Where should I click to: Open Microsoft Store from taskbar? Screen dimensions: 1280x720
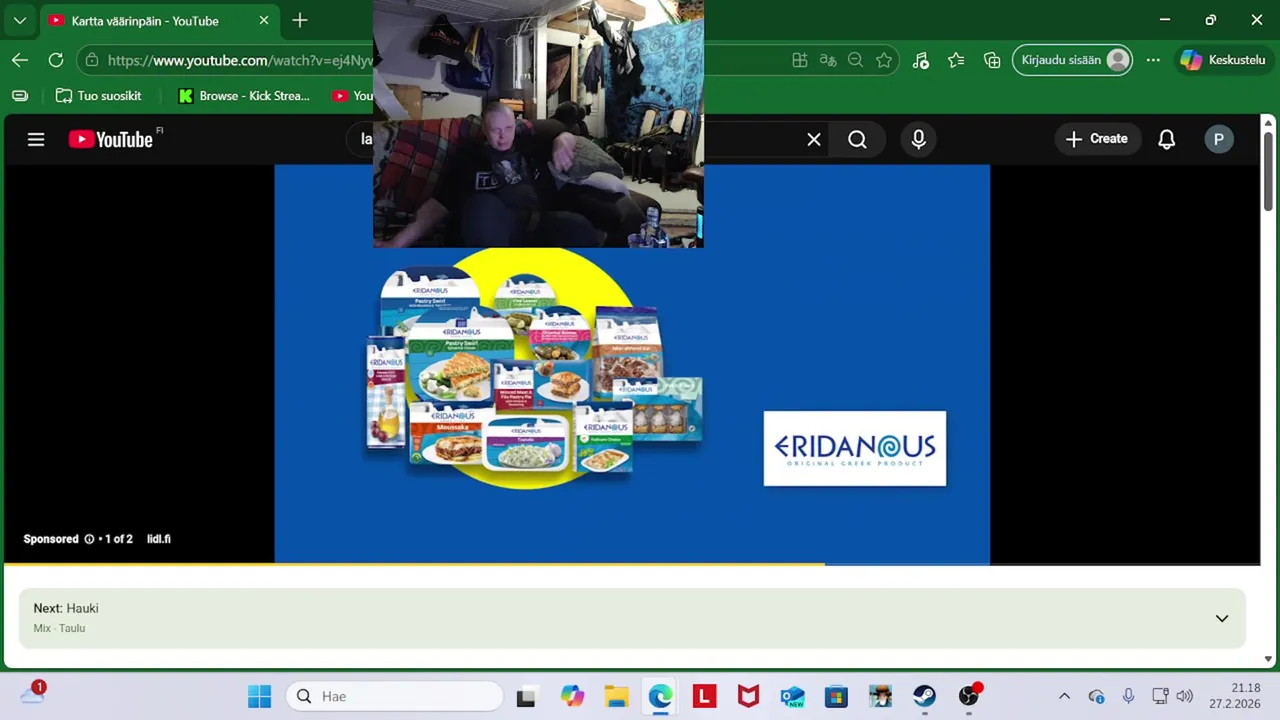coord(836,696)
